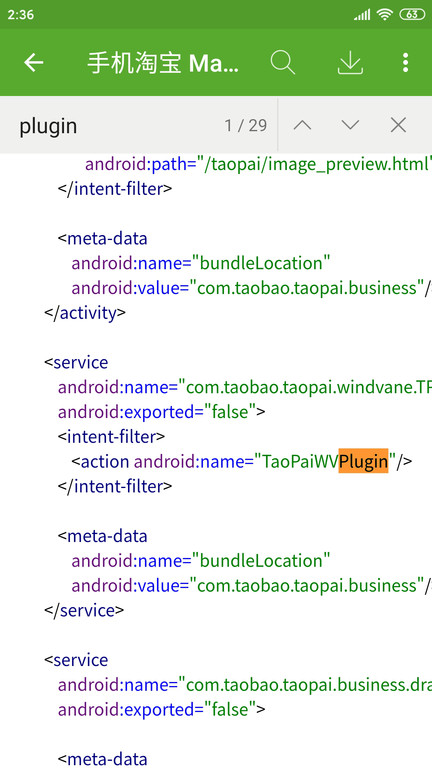This screenshot has height=768, width=432.
Task: Jump to next search match
Action: [x=350, y=125]
